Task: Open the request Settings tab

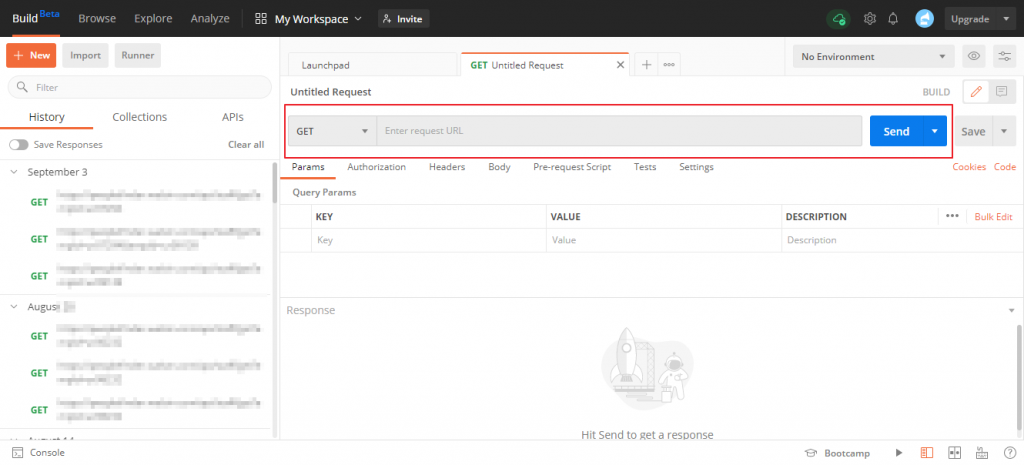Action: click(x=696, y=167)
